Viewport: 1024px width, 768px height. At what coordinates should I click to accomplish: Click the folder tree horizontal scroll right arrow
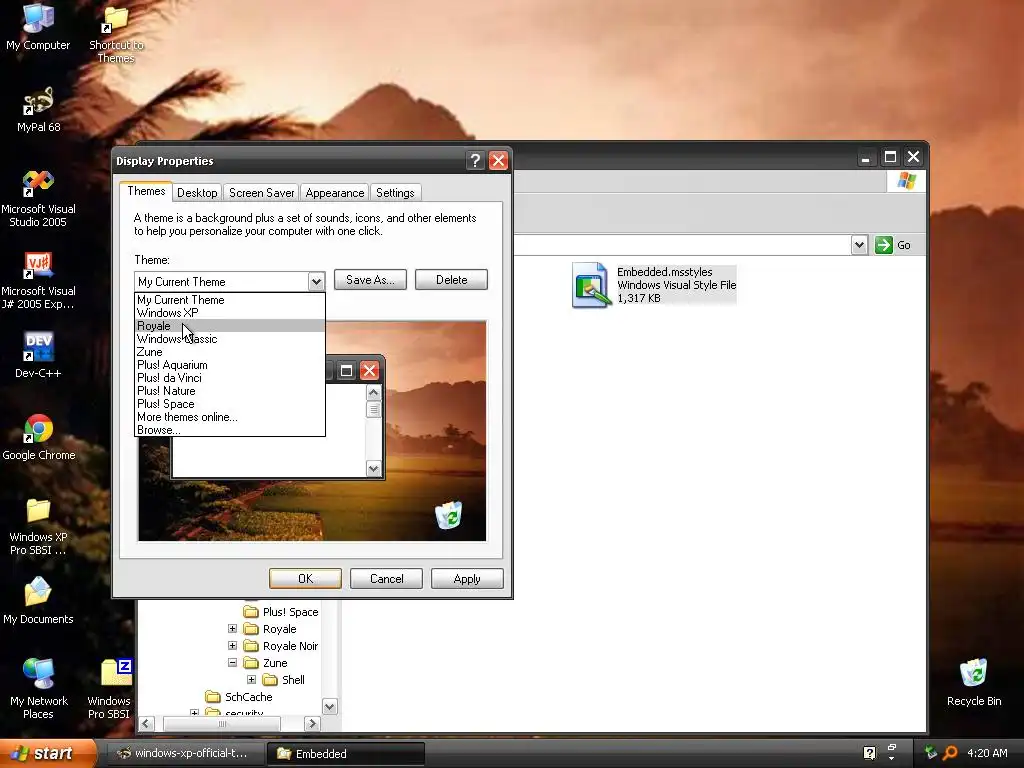pos(312,723)
